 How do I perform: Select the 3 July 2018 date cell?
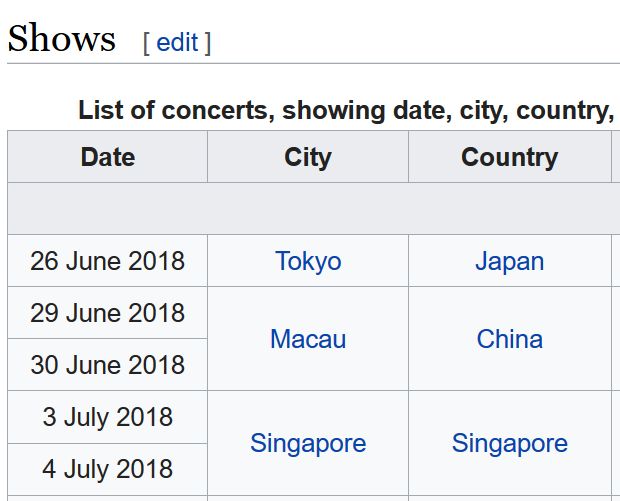point(108,417)
